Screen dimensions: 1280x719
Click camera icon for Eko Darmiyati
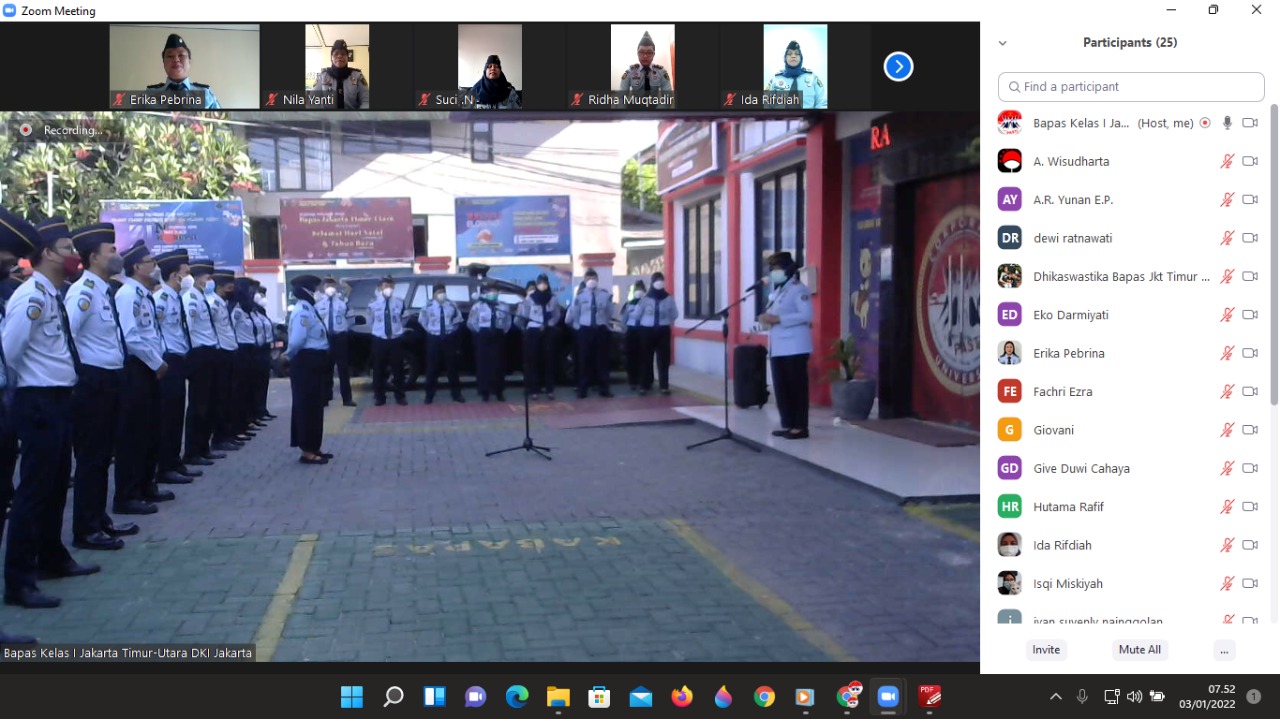click(1250, 315)
